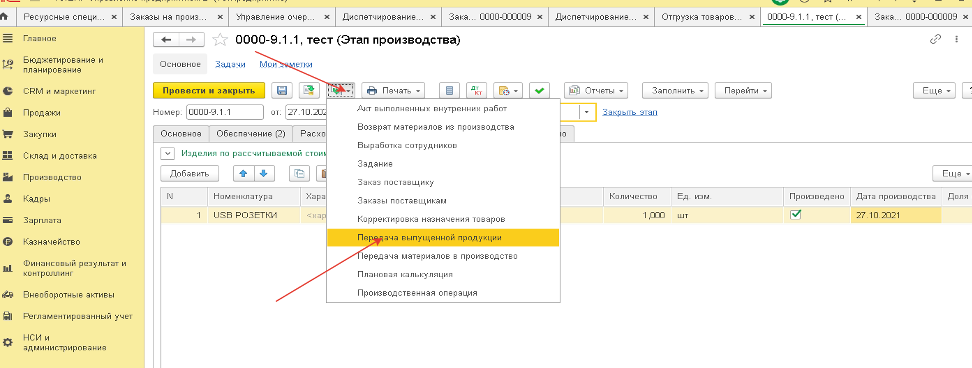Close the Отгрузка товаров tab

click(752, 17)
